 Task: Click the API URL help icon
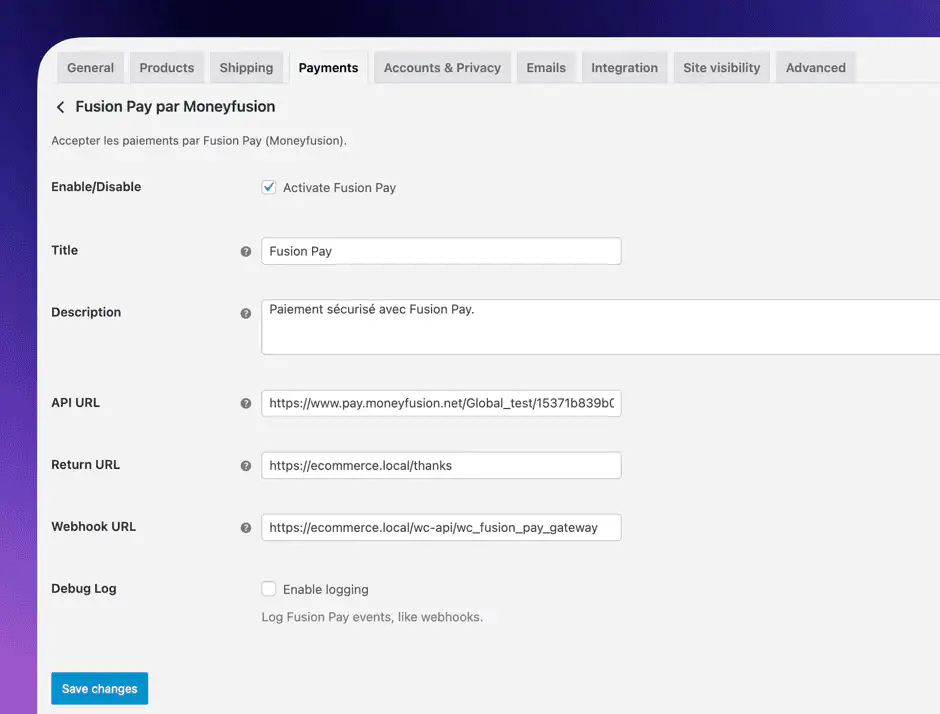(245, 403)
